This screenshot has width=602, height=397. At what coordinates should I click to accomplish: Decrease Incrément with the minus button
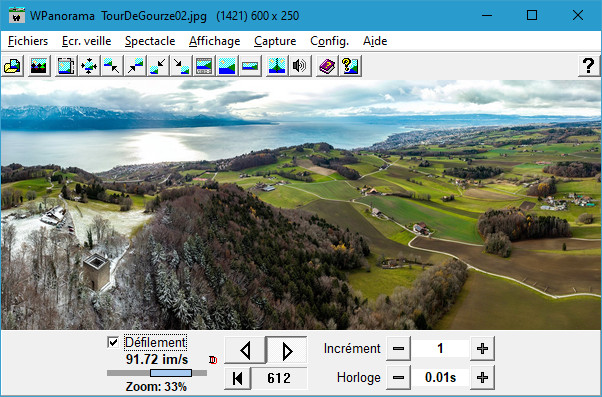point(399,349)
